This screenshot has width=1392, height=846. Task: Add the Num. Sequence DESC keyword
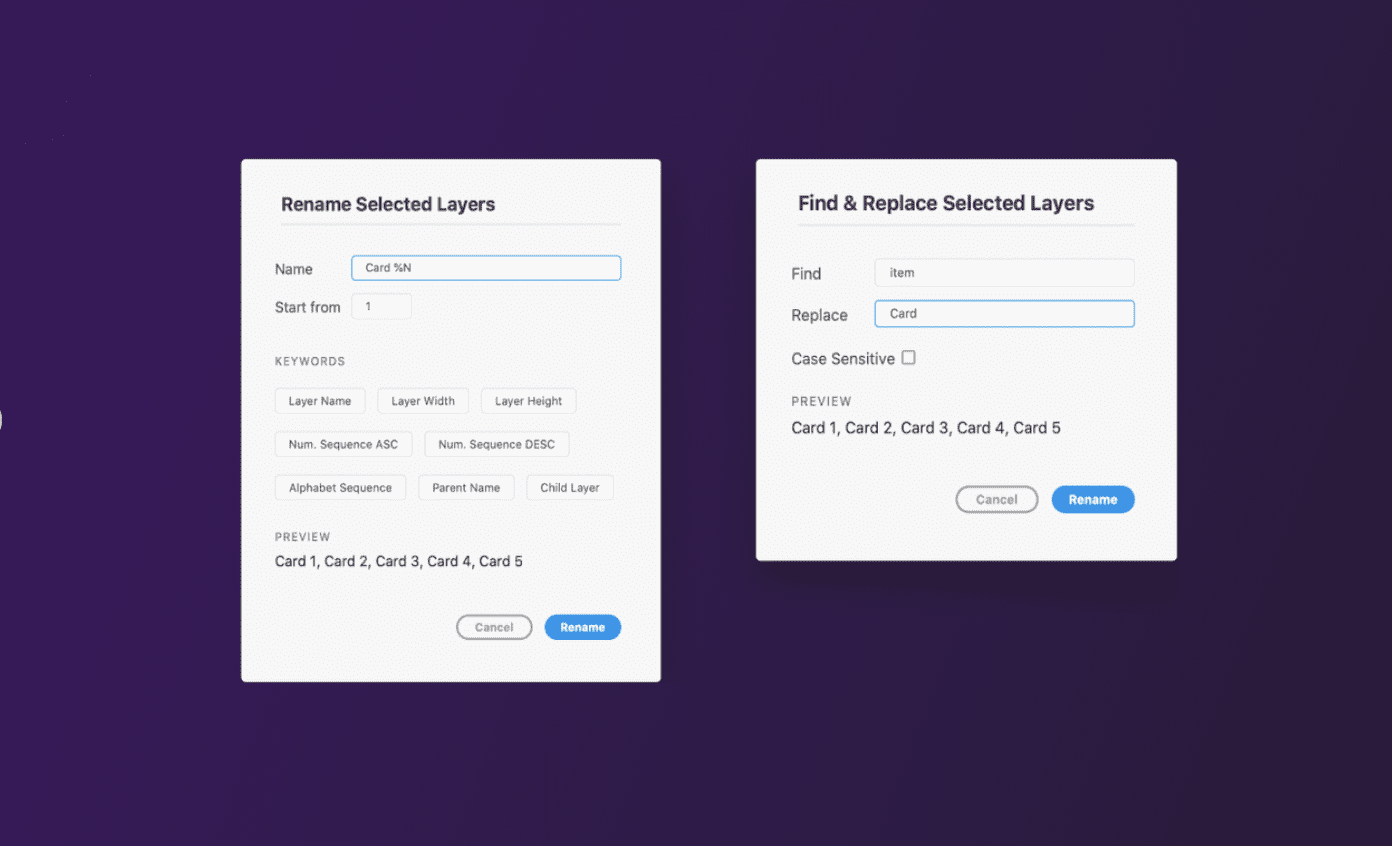(497, 444)
